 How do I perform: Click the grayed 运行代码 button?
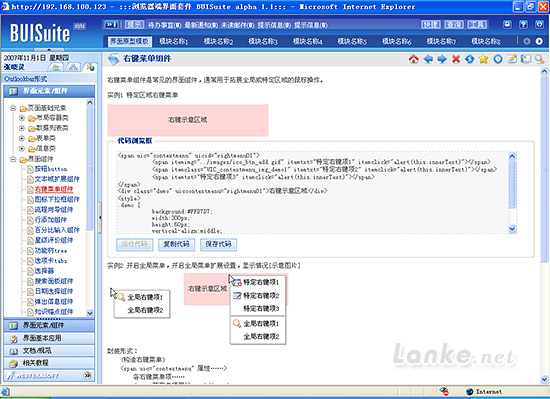(134, 244)
